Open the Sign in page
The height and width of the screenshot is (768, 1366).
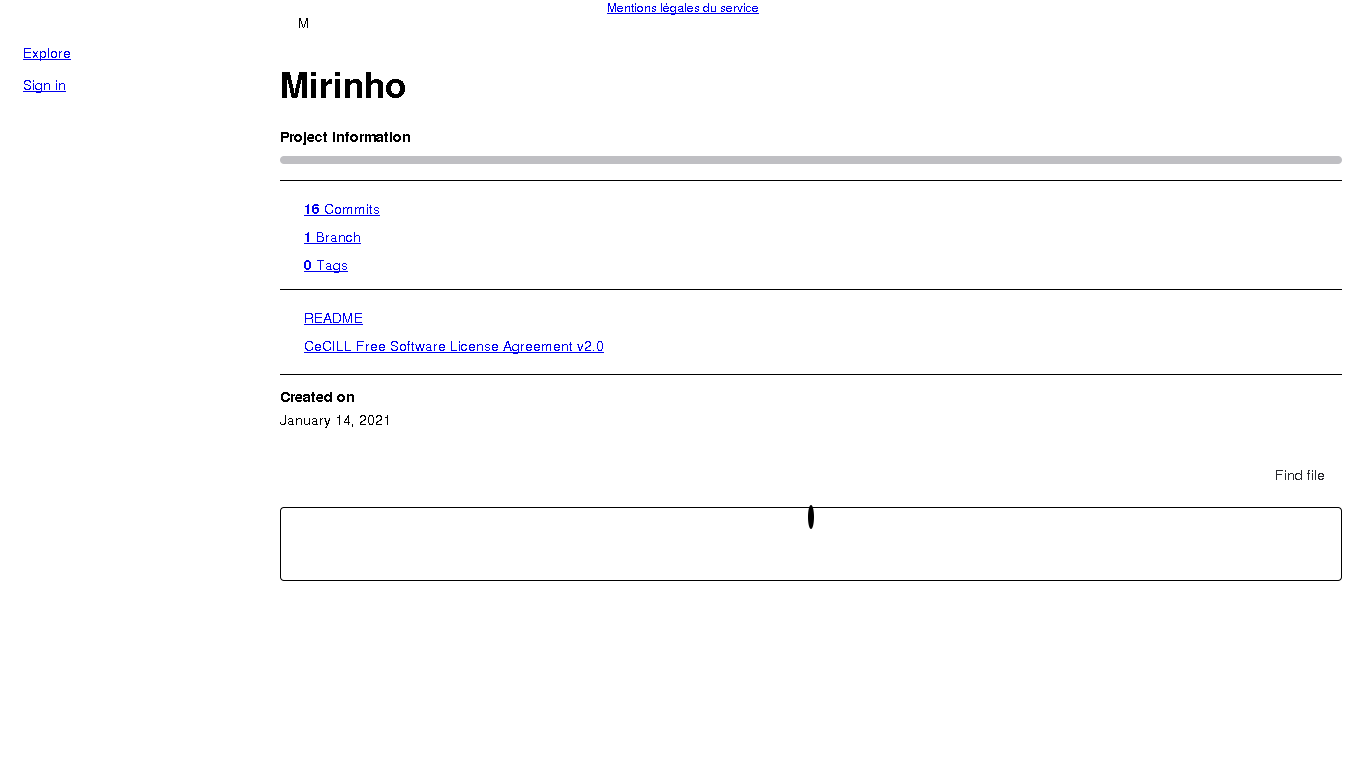(x=44, y=85)
